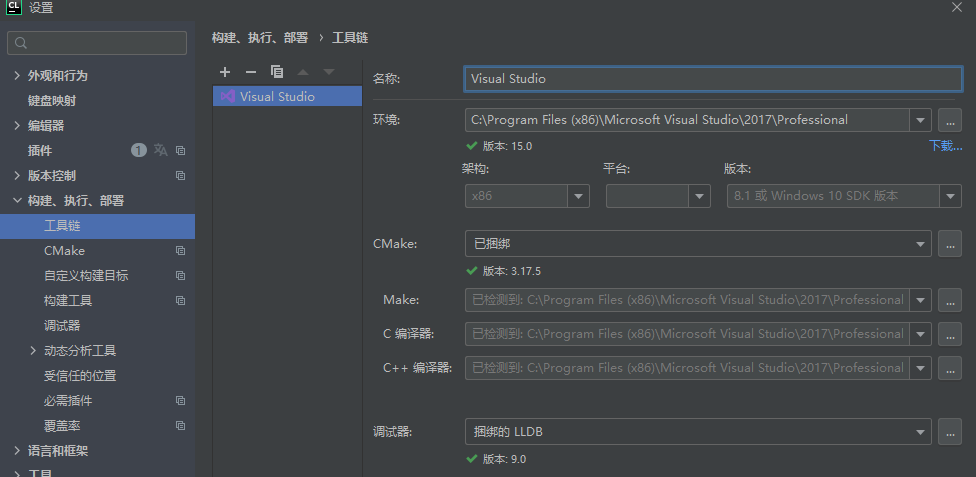
Task: Click the project-level icon beside 必需插件
Action: click(x=181, y=400)
